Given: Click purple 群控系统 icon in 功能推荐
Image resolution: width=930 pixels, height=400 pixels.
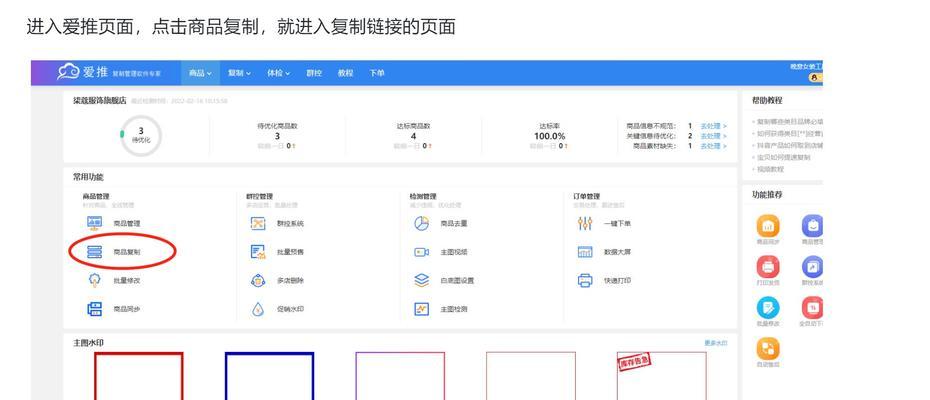Looking at the screenshot, I should 812,267.
